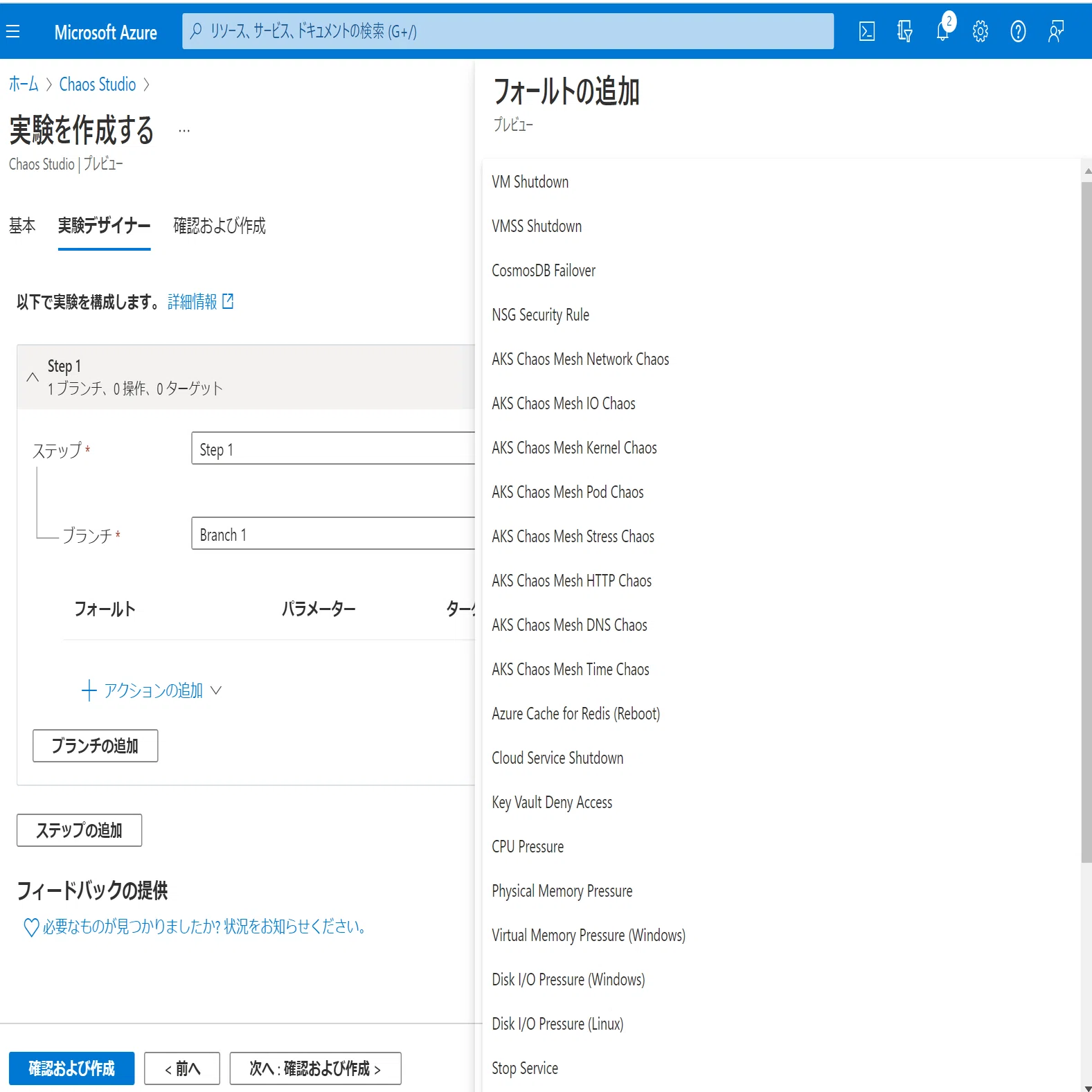Open the 詳細情報 link
The image size is (1092, 1092).
click(x=193, y=302)
